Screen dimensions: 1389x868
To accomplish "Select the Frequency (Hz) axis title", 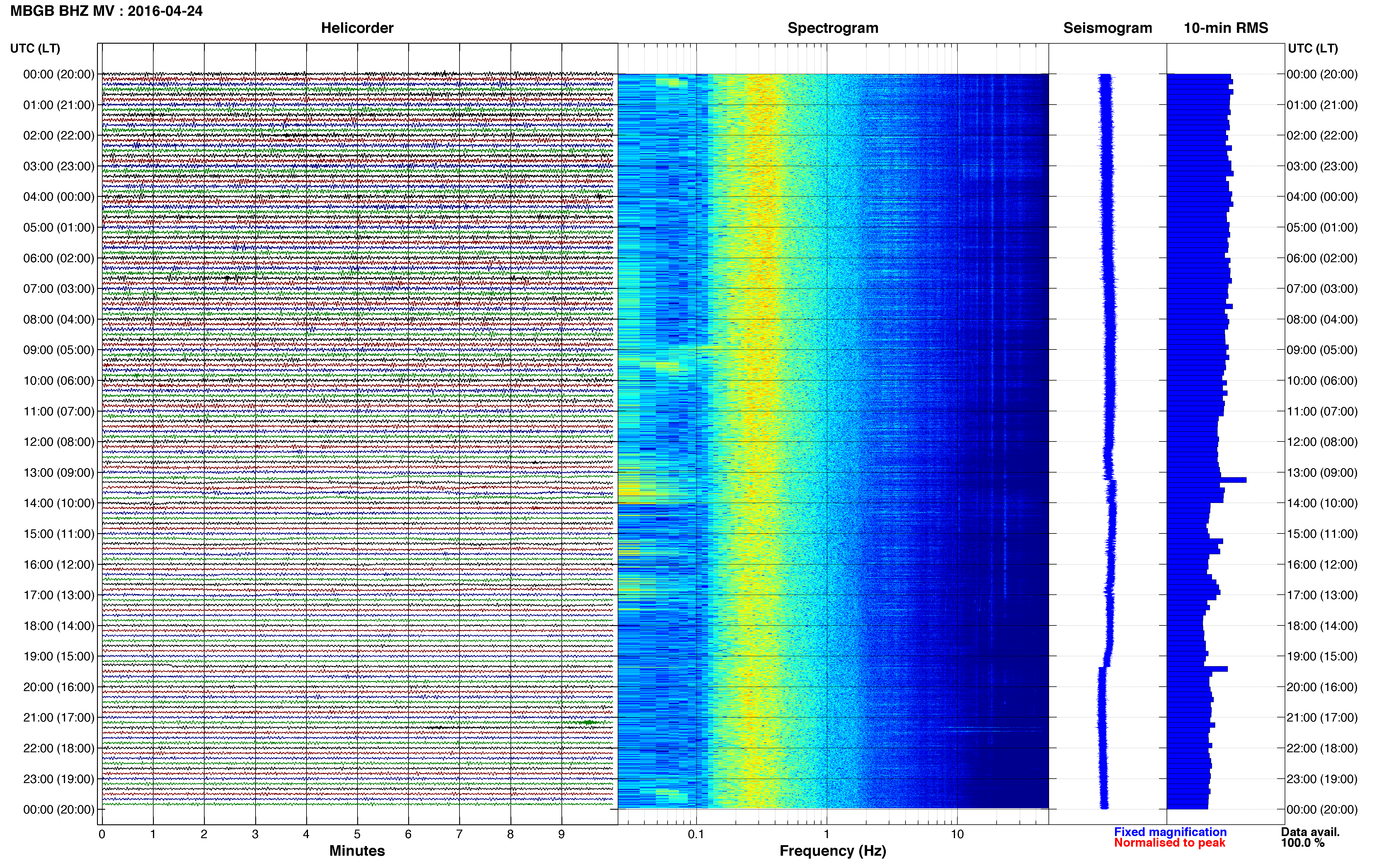I will (833, 851).
